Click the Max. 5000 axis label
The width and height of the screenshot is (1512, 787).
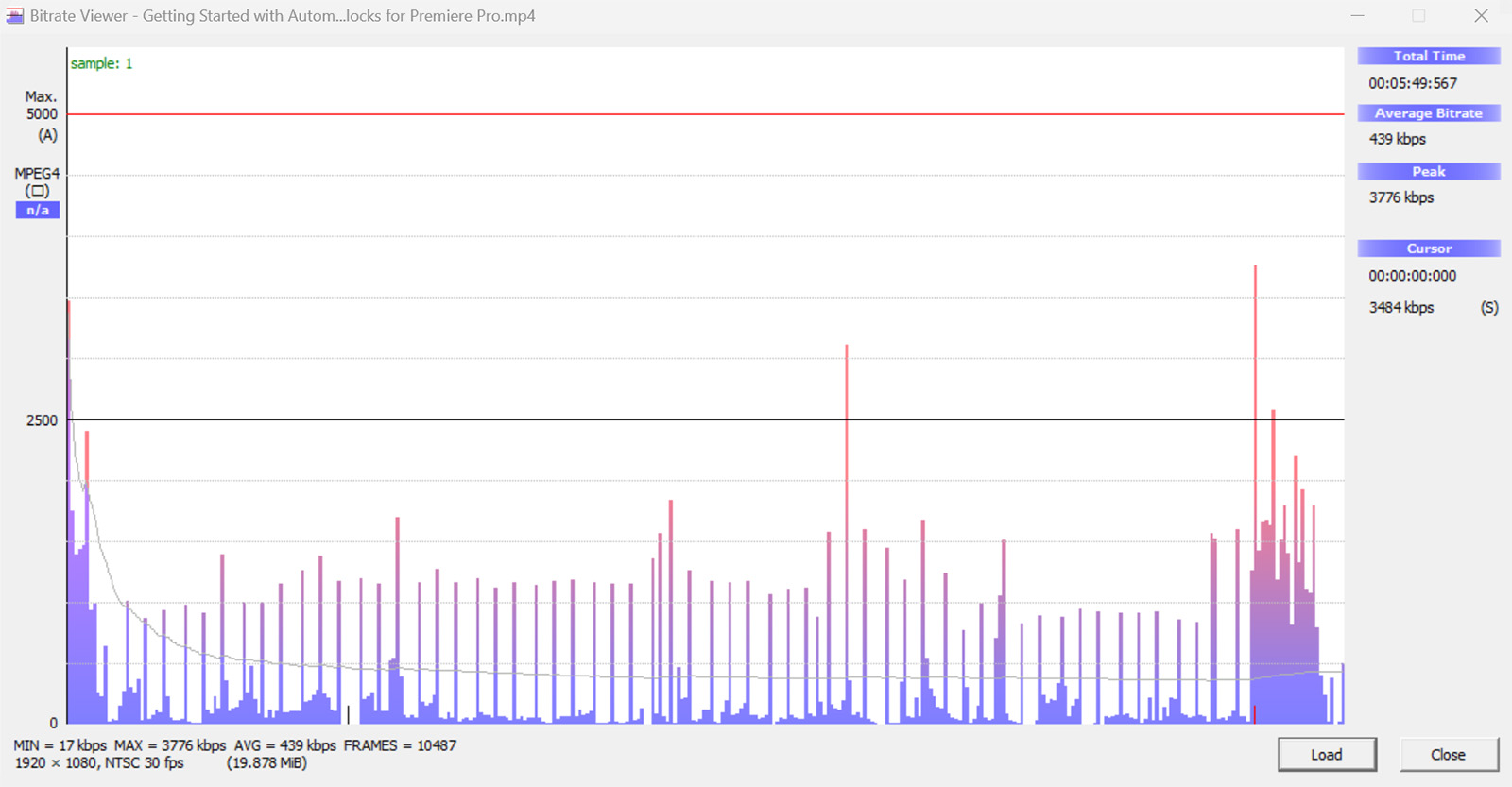(x=42, y=105)
